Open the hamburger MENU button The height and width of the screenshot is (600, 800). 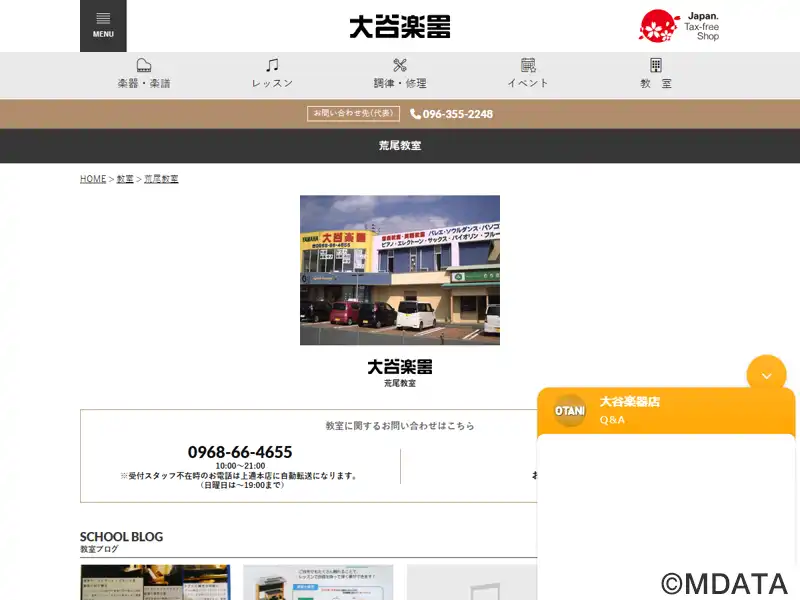coord(103,26)
